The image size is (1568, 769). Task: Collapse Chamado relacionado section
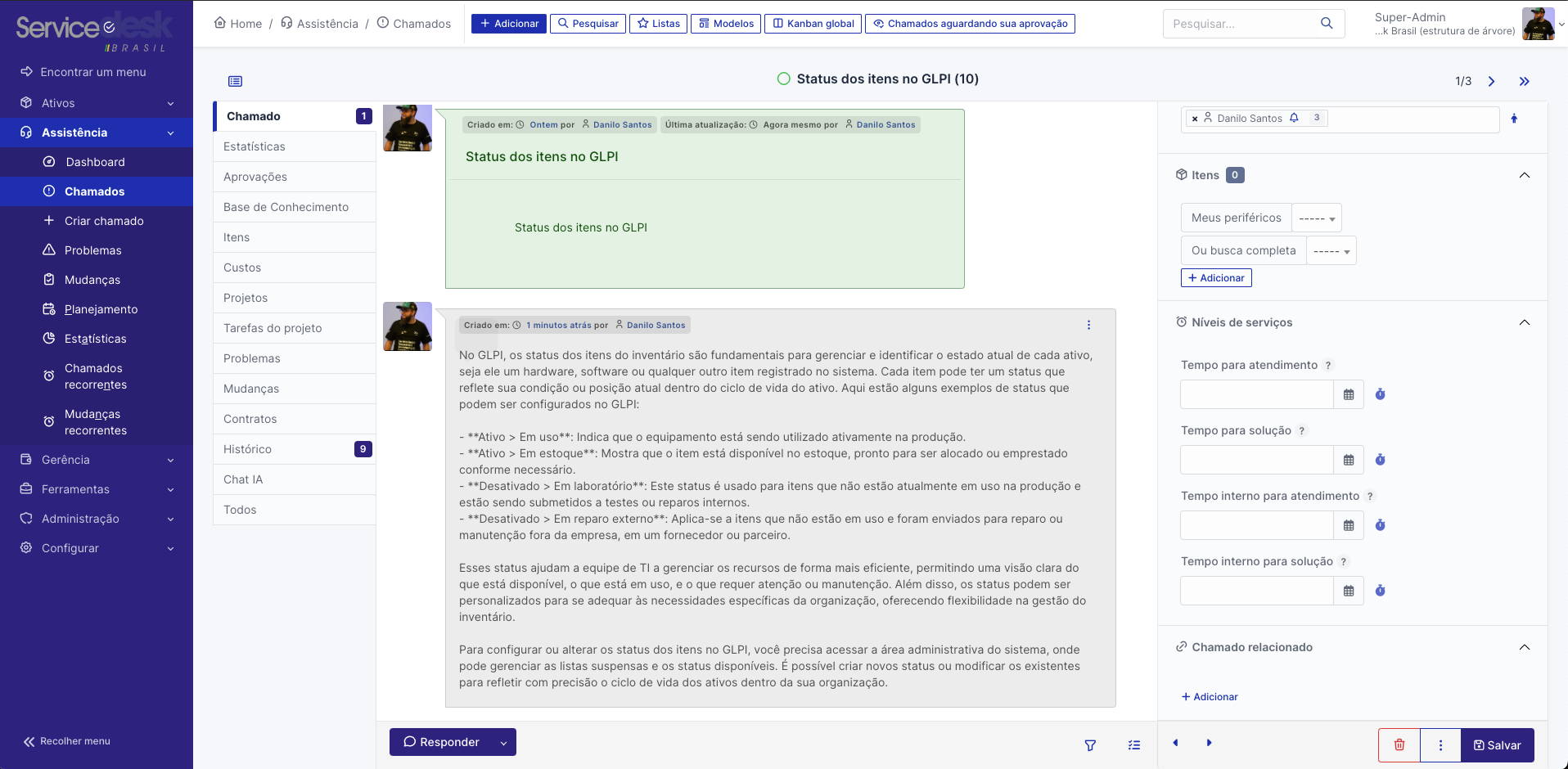[1524, 647]
